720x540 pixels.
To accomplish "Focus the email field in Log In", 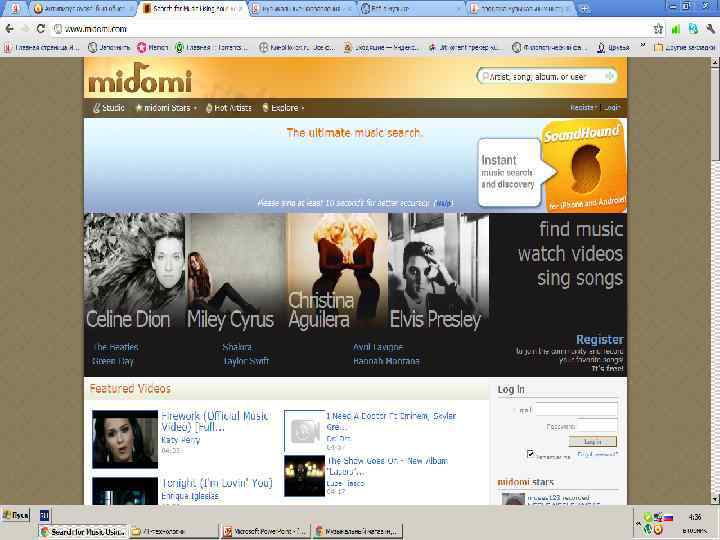I will [576, 409].
